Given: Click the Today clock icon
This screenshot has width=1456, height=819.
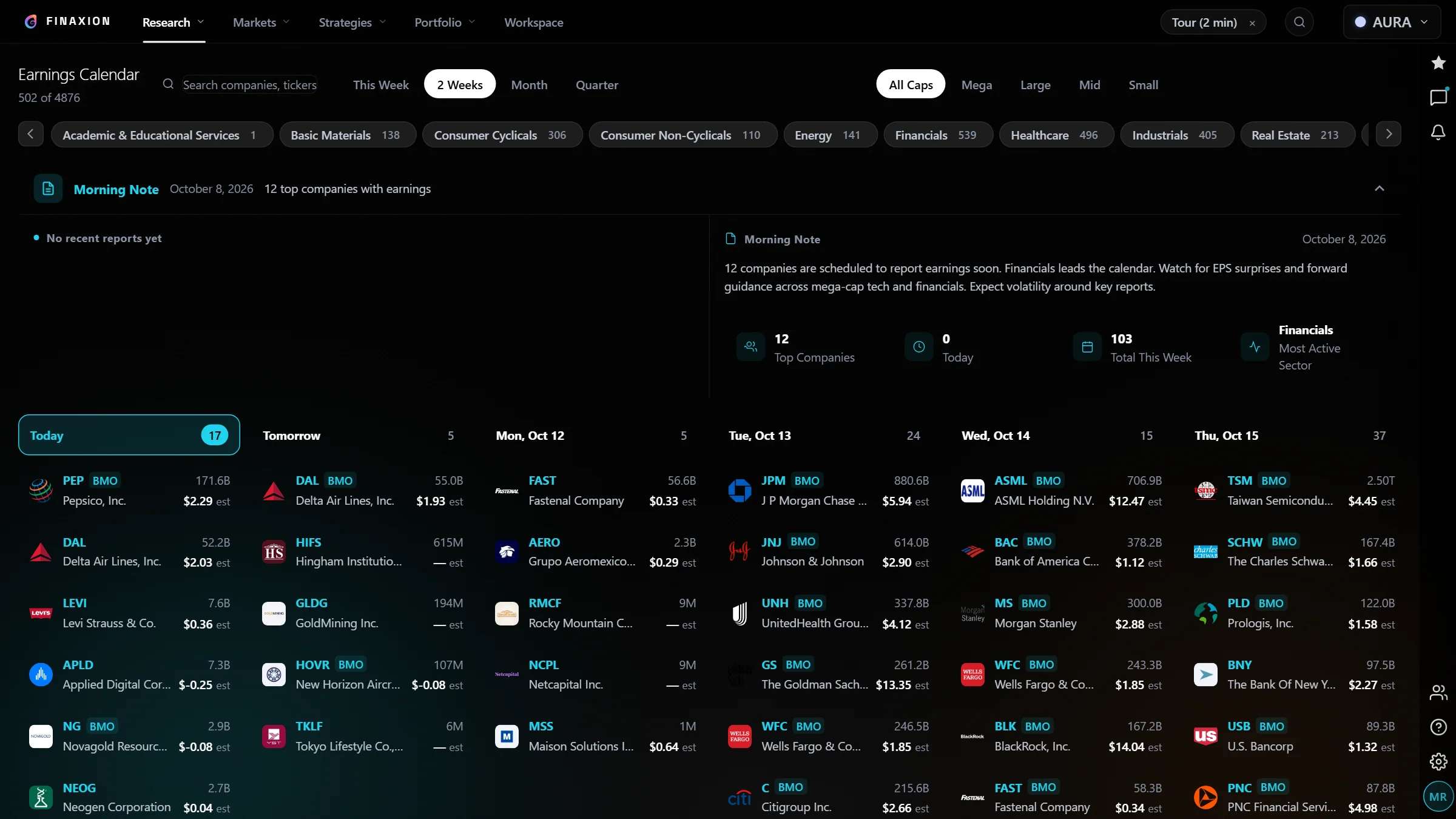Looking at the screenshot, I should pyautogui.click(x=918, y=347).
